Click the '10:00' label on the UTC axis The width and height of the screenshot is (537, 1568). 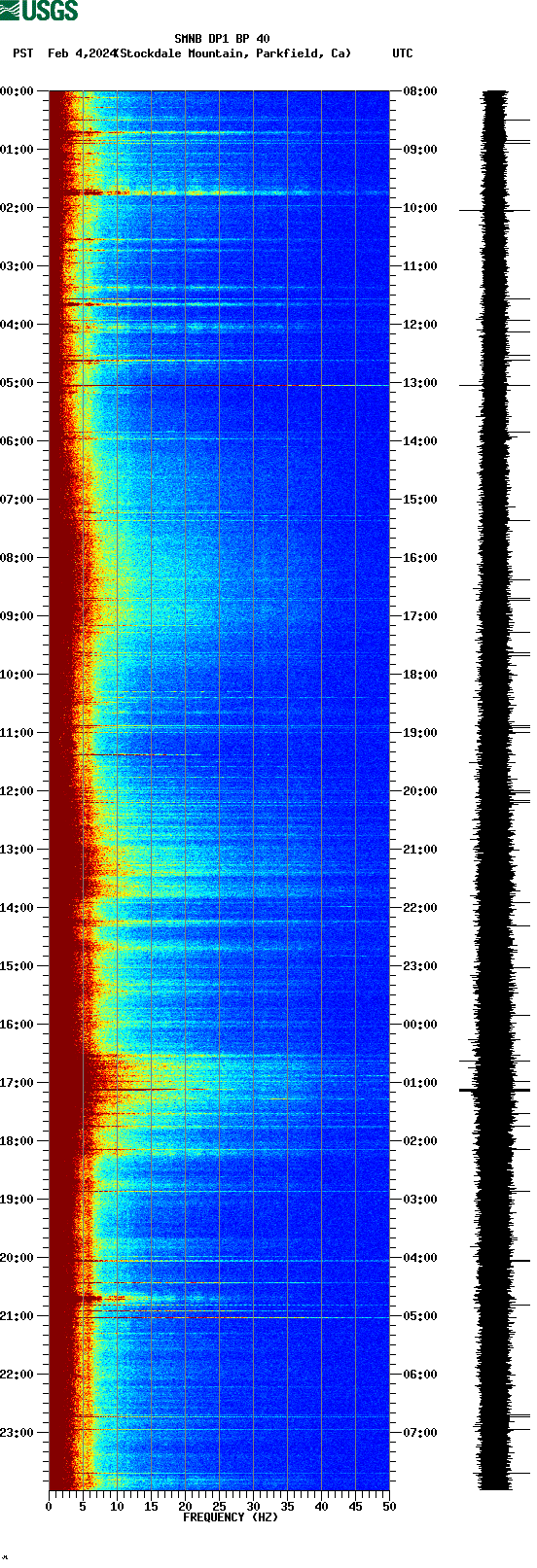point(420,208)
